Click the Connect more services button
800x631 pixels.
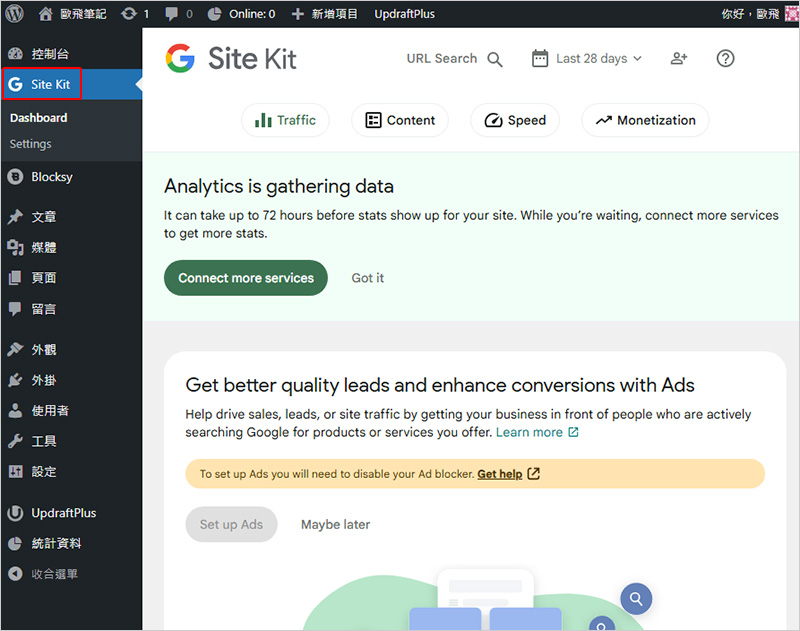coord(246,278)
